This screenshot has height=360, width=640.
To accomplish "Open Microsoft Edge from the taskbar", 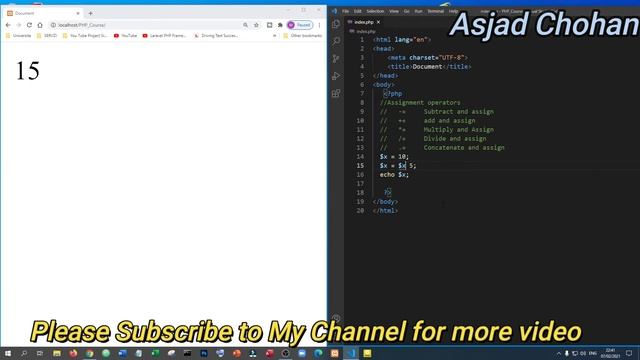I will click(318, 353).
